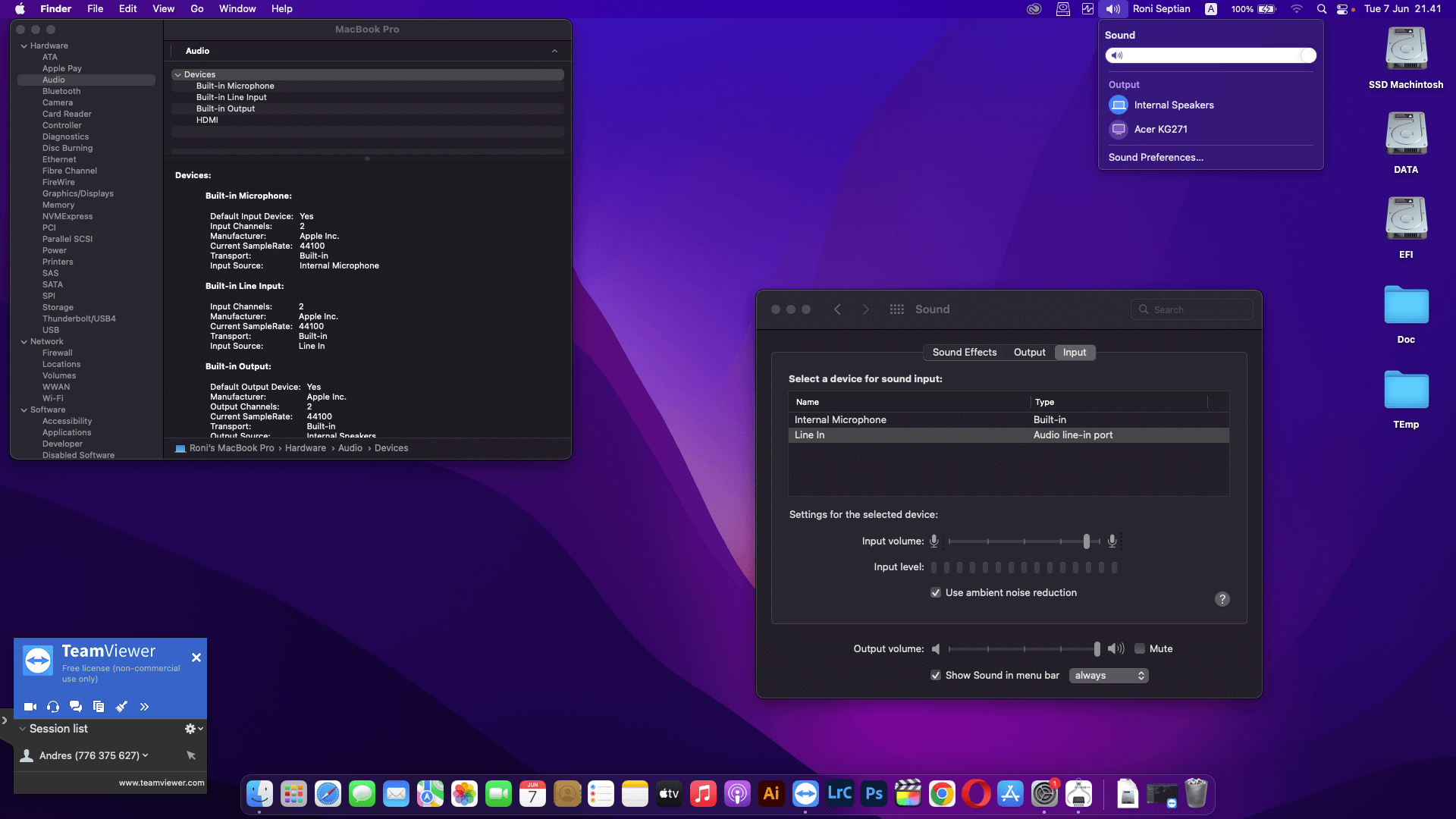Close the TeamViewer panel
1456x819 pixels.
(196, 658)
